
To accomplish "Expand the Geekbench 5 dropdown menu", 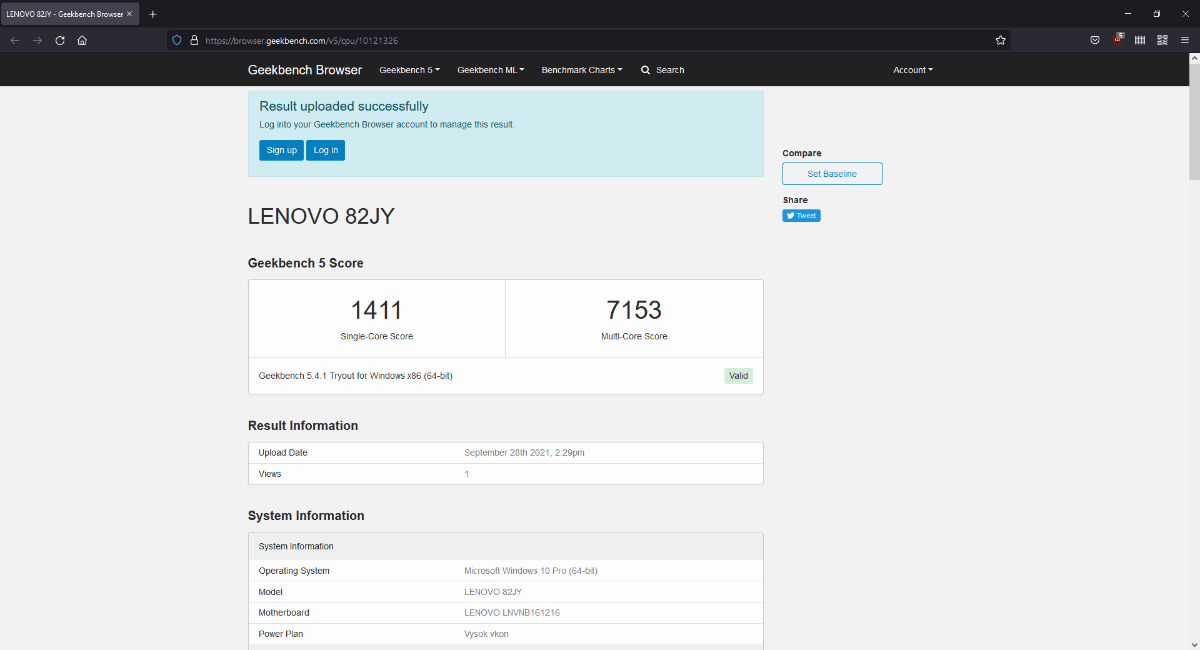I will (409, 70).
